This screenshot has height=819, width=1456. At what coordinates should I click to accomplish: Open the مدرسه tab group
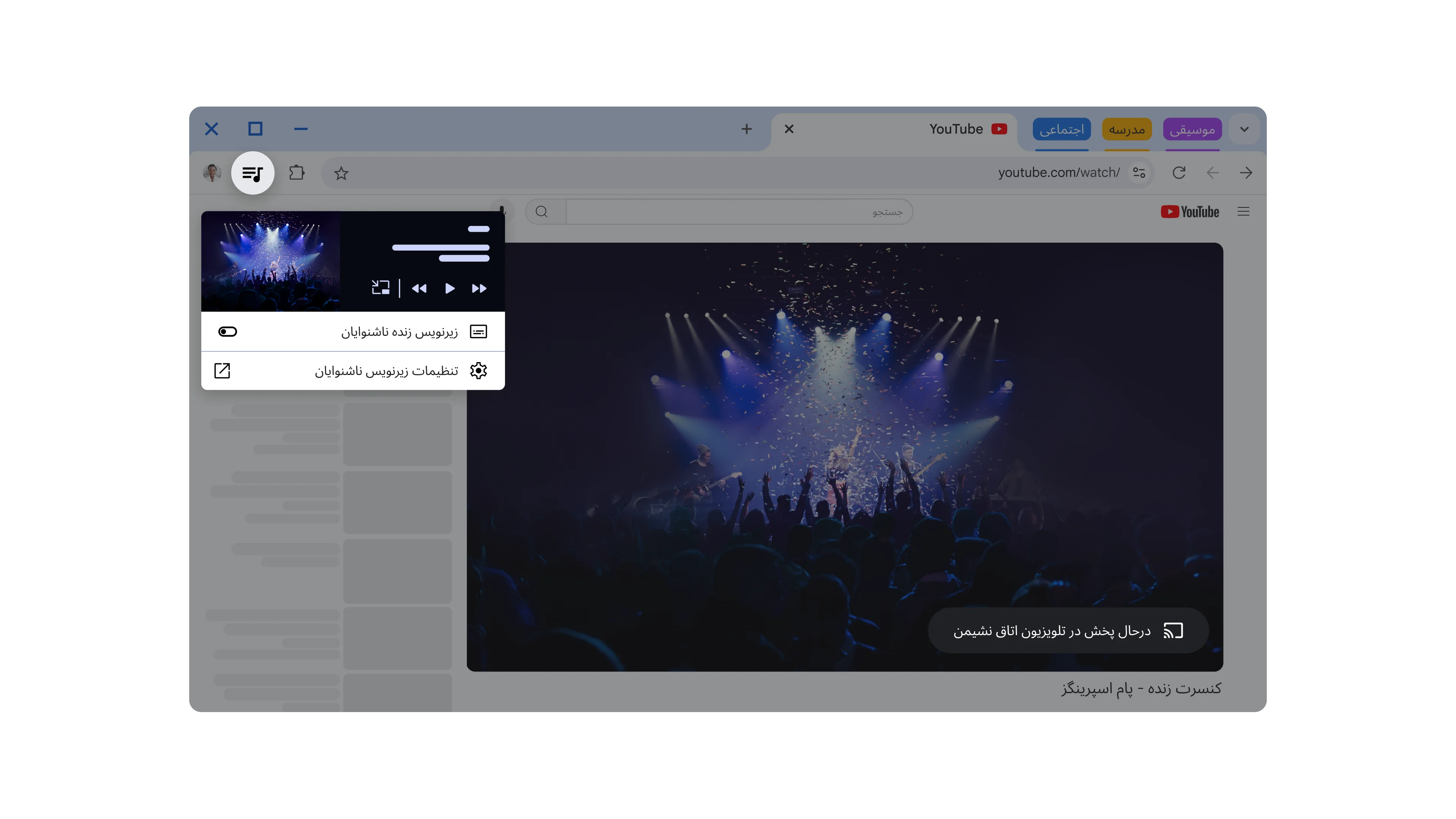pyautogui.click(x=1127, y=129)
